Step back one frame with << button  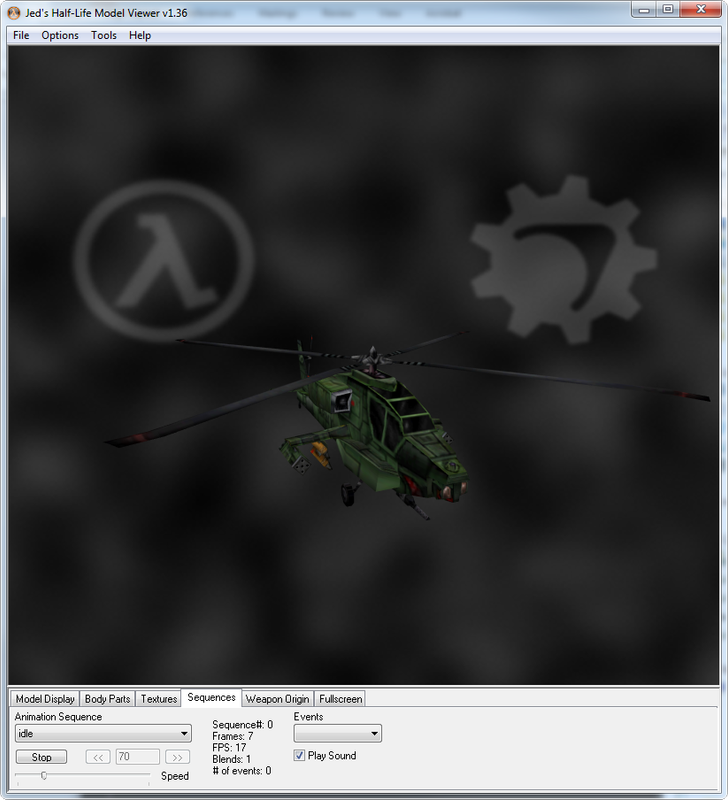(x=98, y=757)
